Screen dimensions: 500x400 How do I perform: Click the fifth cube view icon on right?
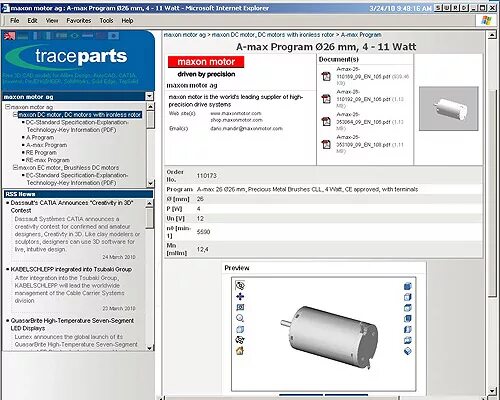(x=408, y=329)
